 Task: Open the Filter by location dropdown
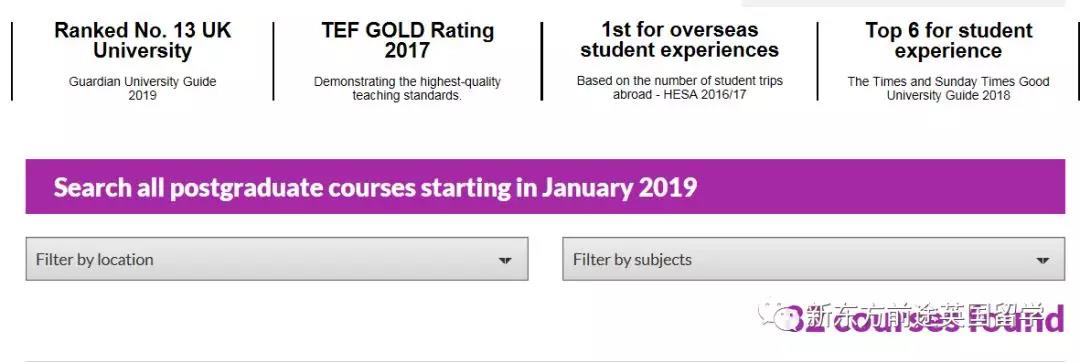point(277,259)
